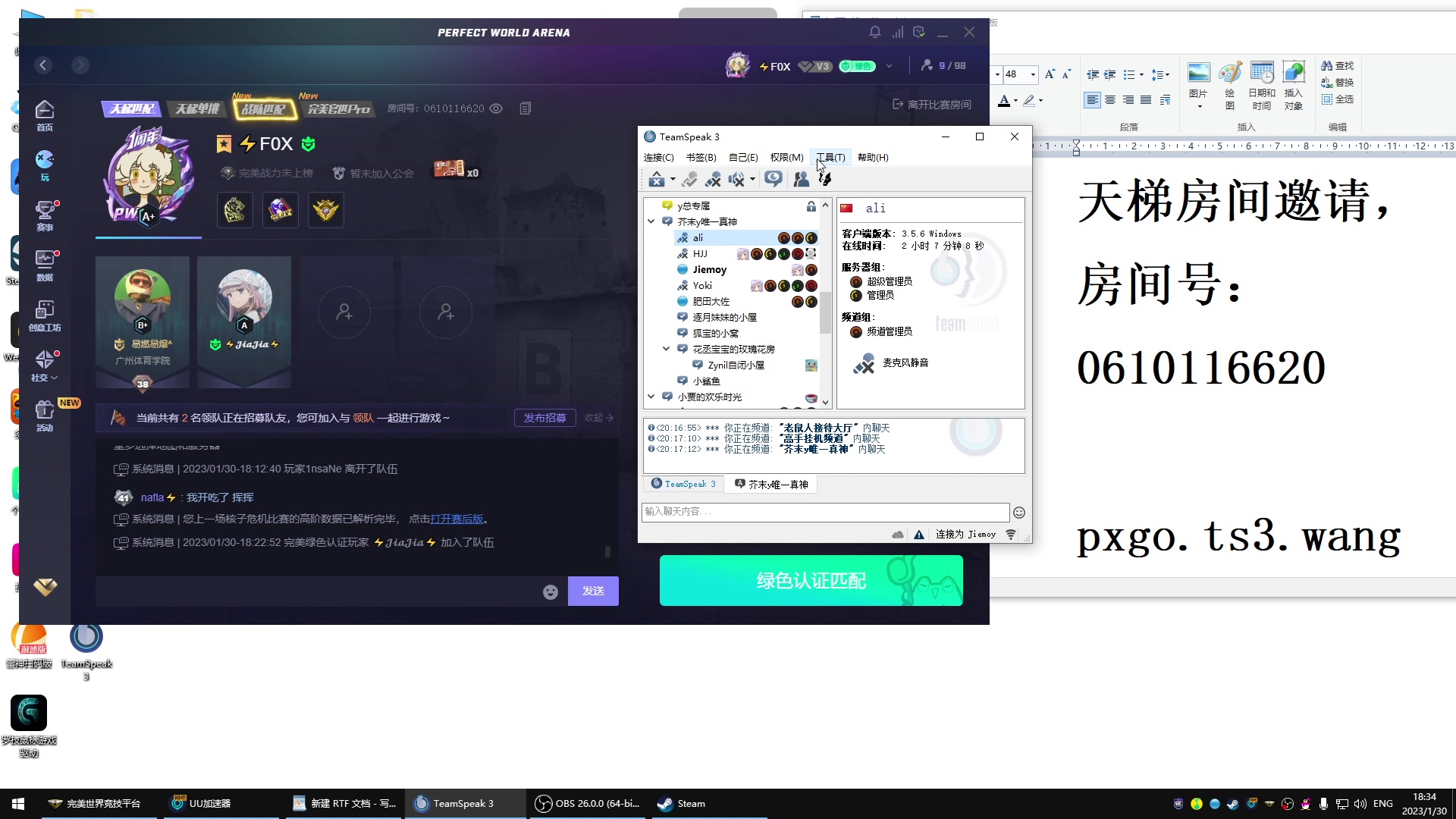This screenshot has width=1456, height=819.
Task: Click the TeamSpeak channel tree scrollbar thumb
Action: point(825,312)
